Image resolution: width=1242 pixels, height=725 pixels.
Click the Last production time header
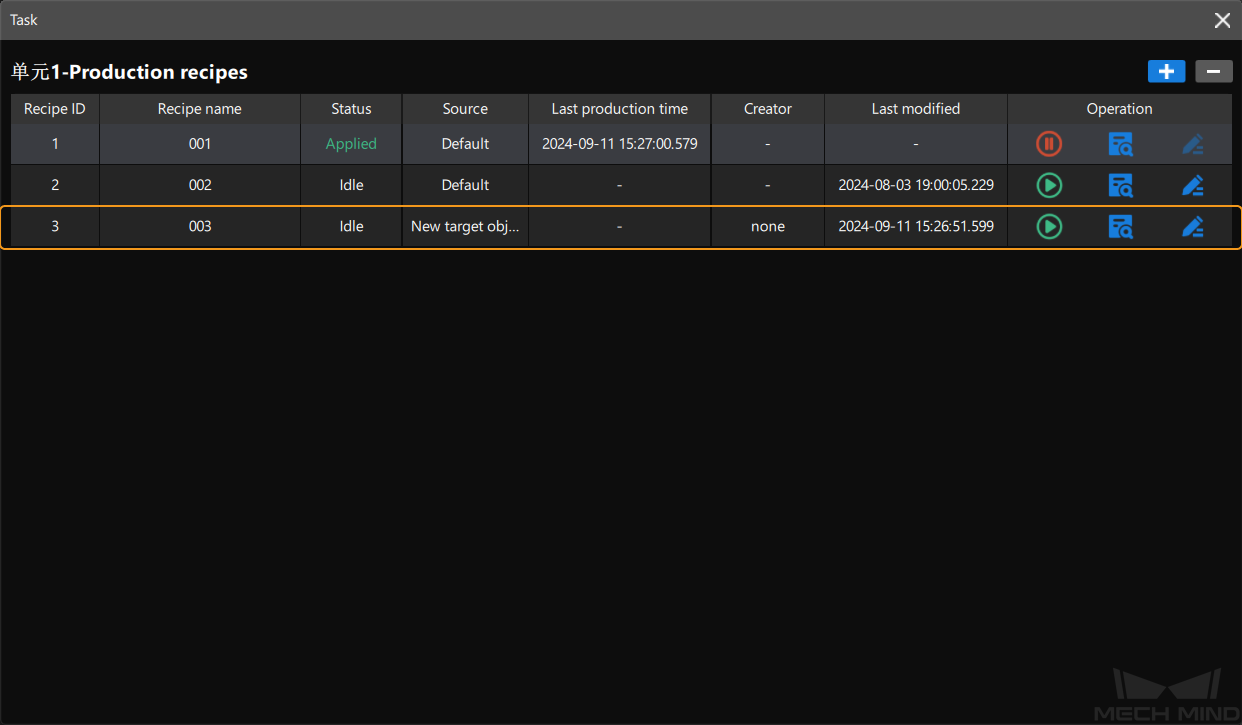[x=619, y=109]
